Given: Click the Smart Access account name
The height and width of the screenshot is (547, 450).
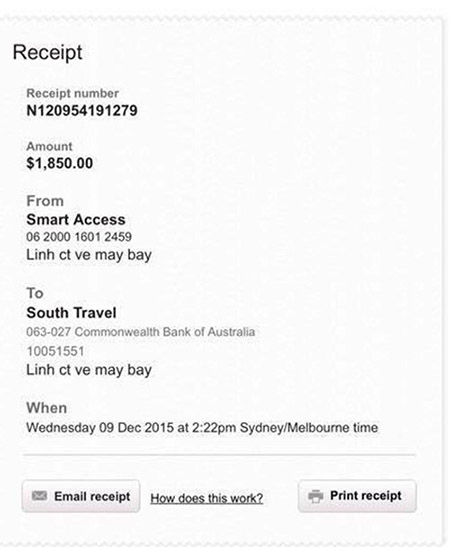Looking at the screenshot, I should [x=76, y=219].
